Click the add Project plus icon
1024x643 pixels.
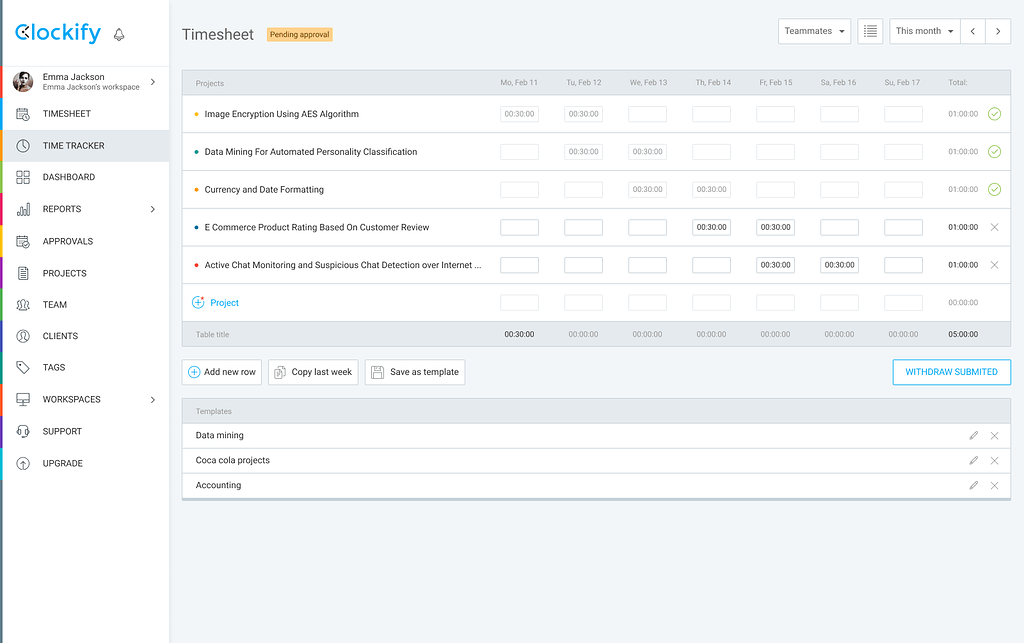click(x=198, y=303)
